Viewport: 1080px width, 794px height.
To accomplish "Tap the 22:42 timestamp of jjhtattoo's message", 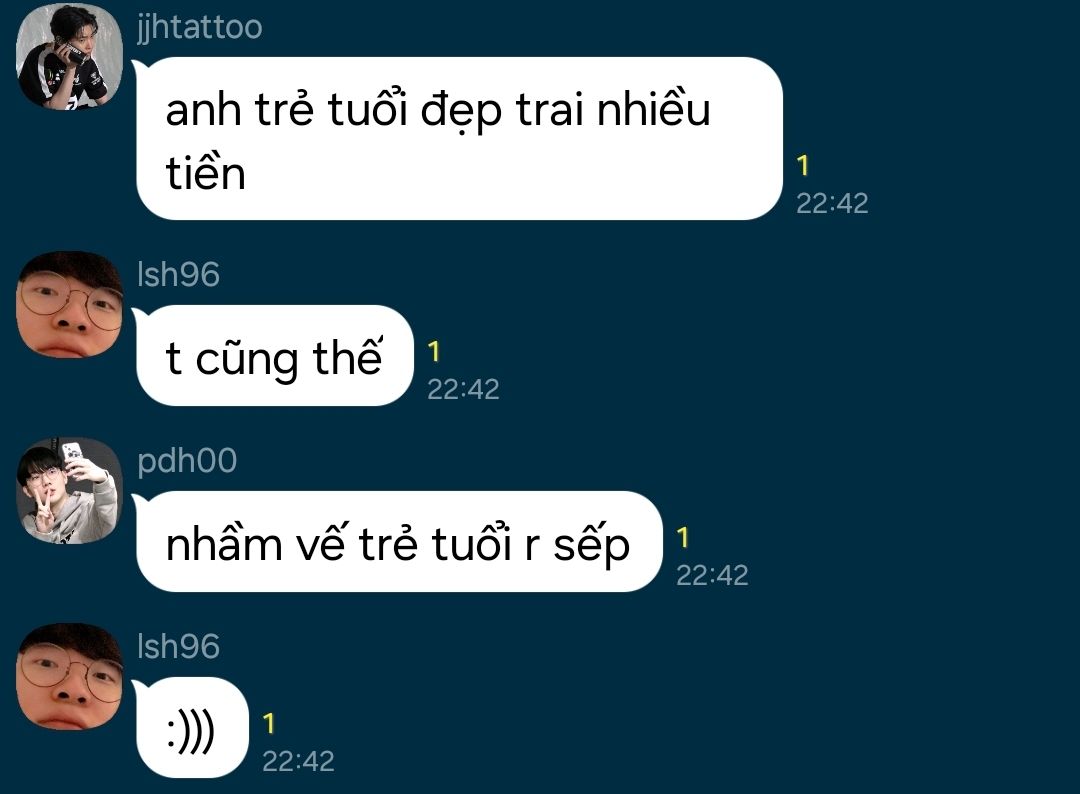I will [832, 203].
